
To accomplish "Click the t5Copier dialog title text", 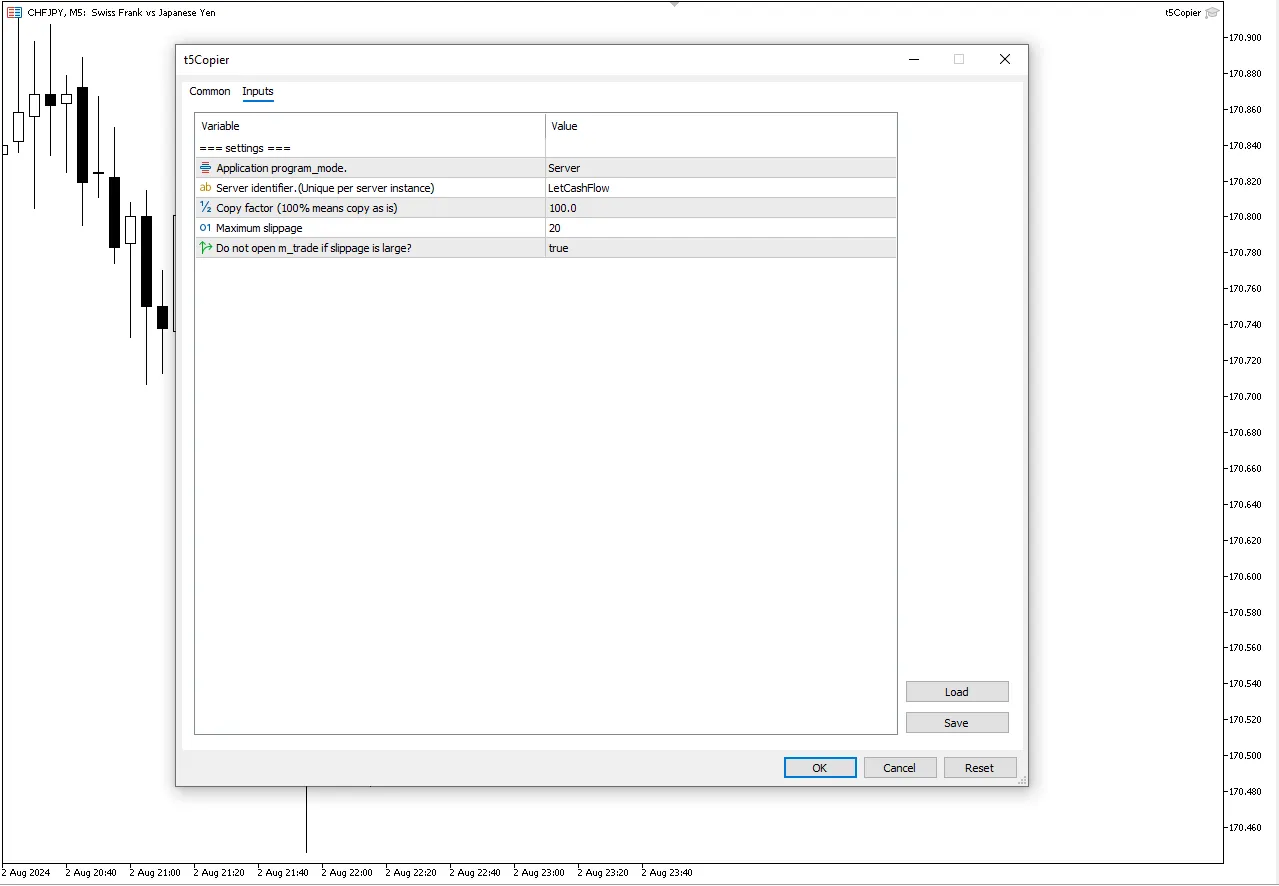I will [206, 60].
